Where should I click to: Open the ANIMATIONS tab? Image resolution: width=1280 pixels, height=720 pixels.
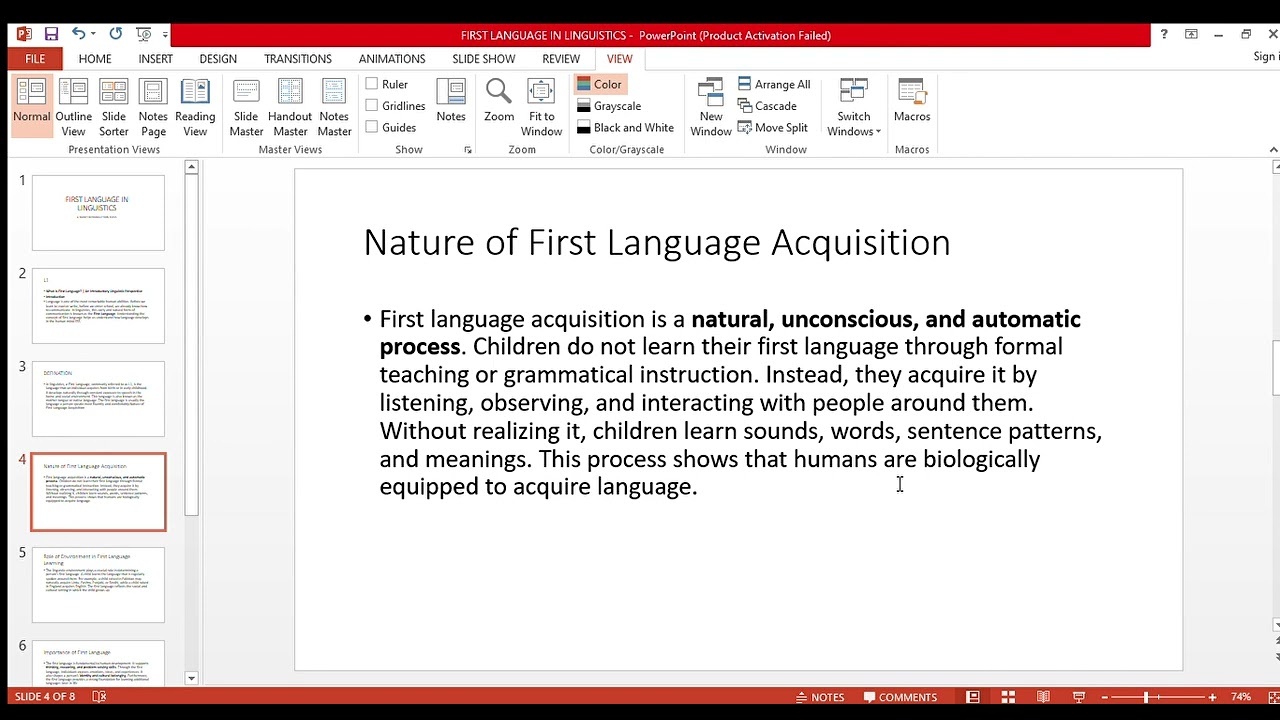pyautogui.click(x=392, y=59)
